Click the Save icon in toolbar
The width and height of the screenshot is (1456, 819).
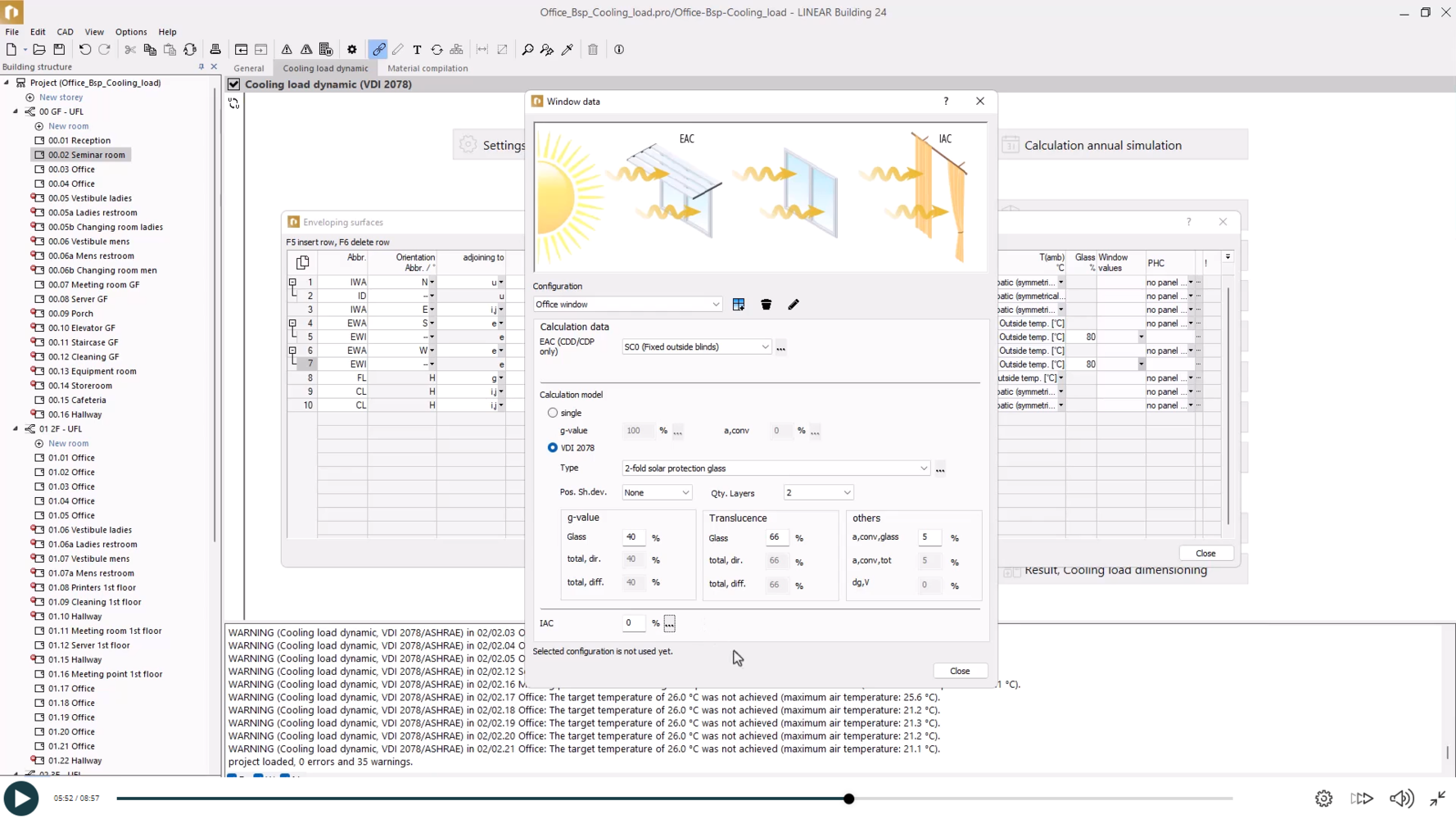coord(59,50)
